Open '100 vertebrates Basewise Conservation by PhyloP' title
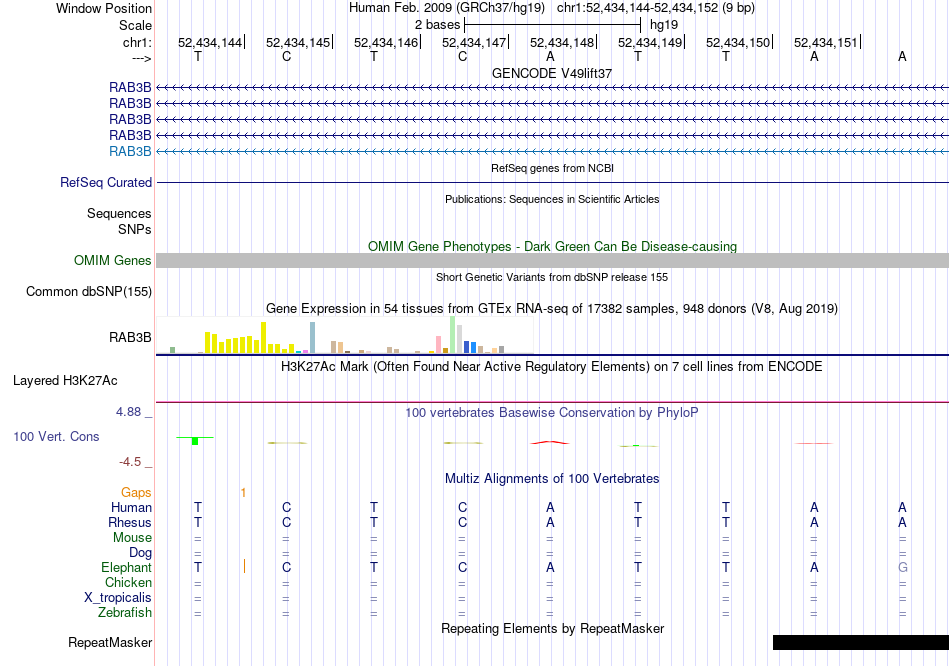The image size is (950, 666). [552, 413]
